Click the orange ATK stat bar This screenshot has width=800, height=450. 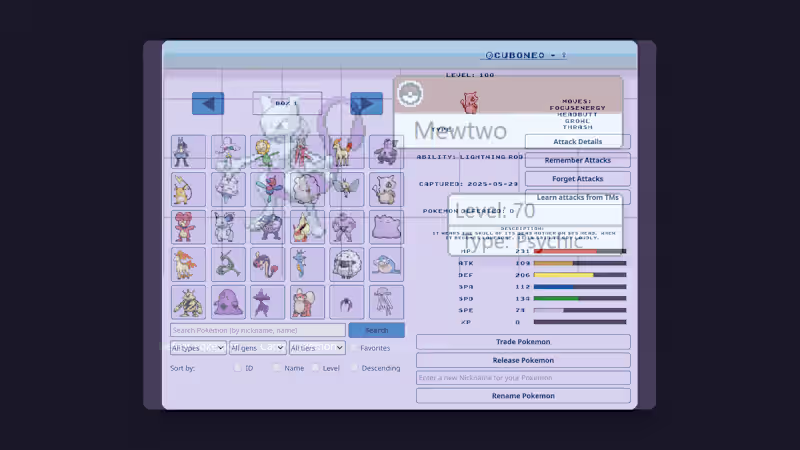pyautogui.click(x=580, y=263)
